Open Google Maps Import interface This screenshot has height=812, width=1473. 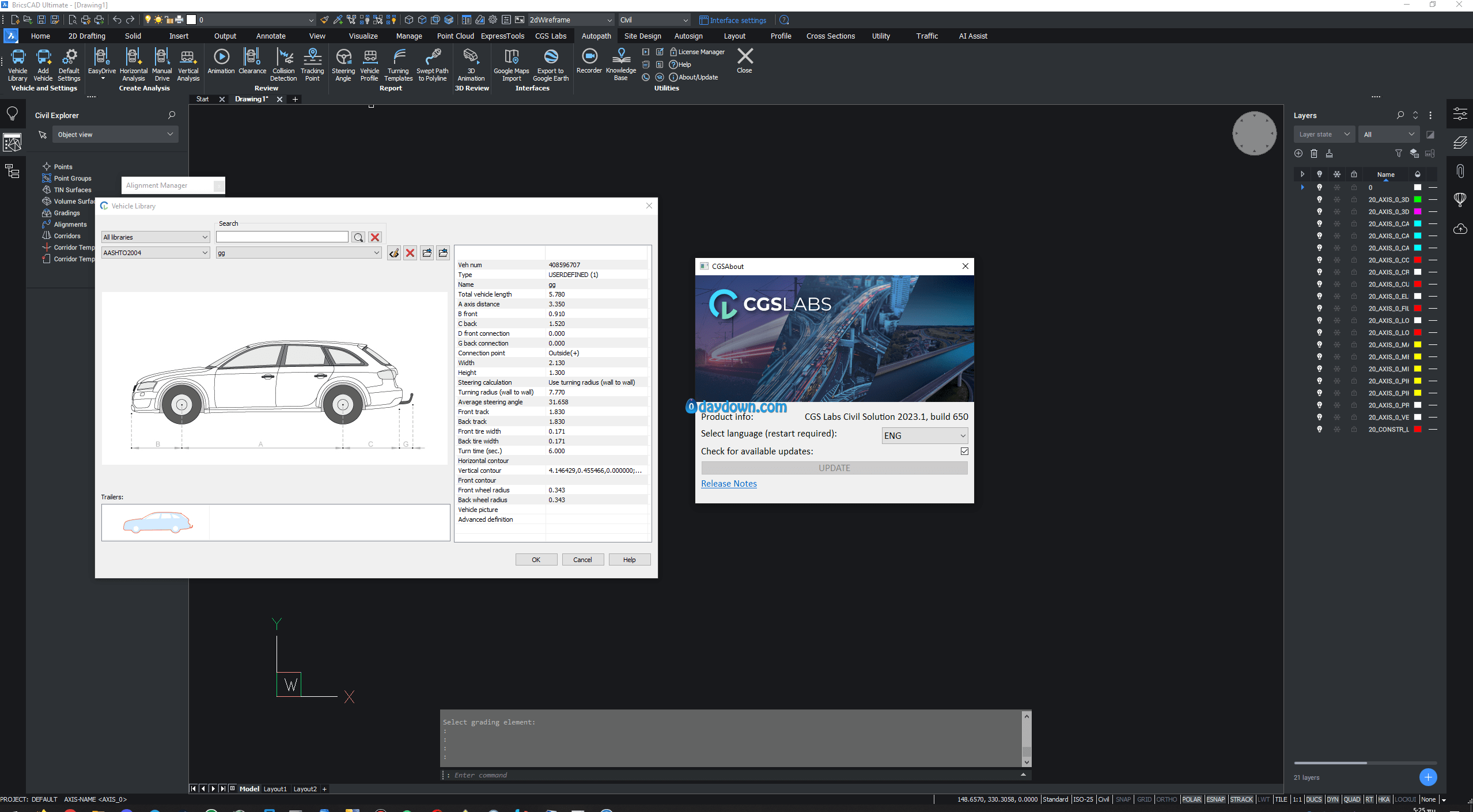pyautogui.click(x=511, y=64)
